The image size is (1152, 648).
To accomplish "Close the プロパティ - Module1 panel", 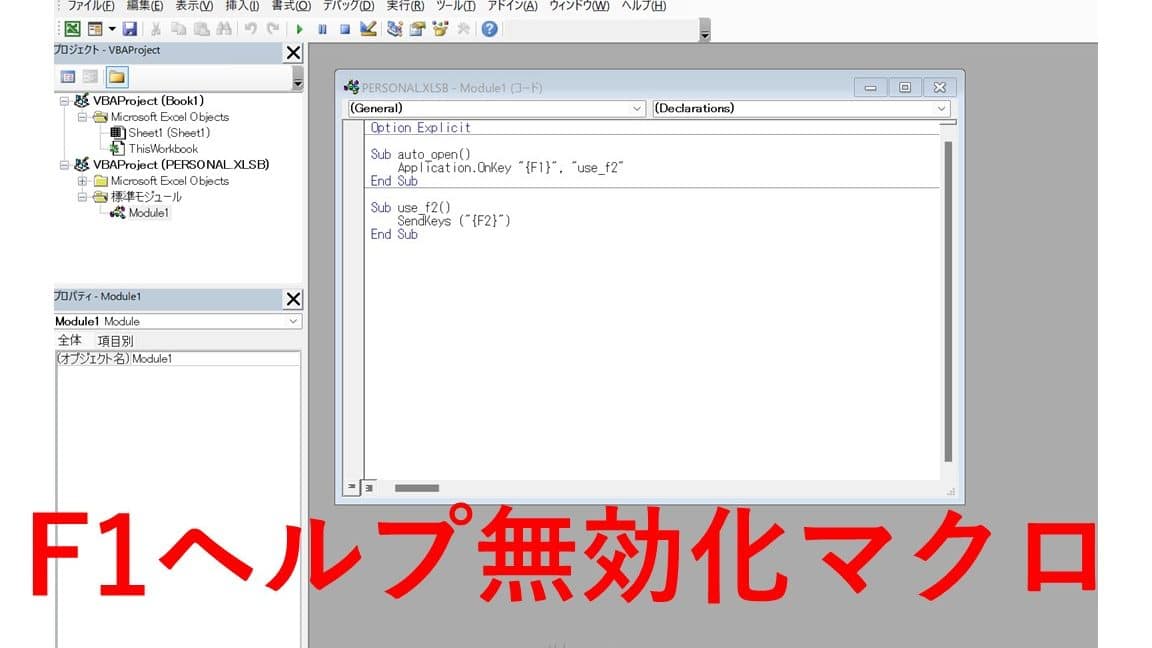I will tap(293, 299).
